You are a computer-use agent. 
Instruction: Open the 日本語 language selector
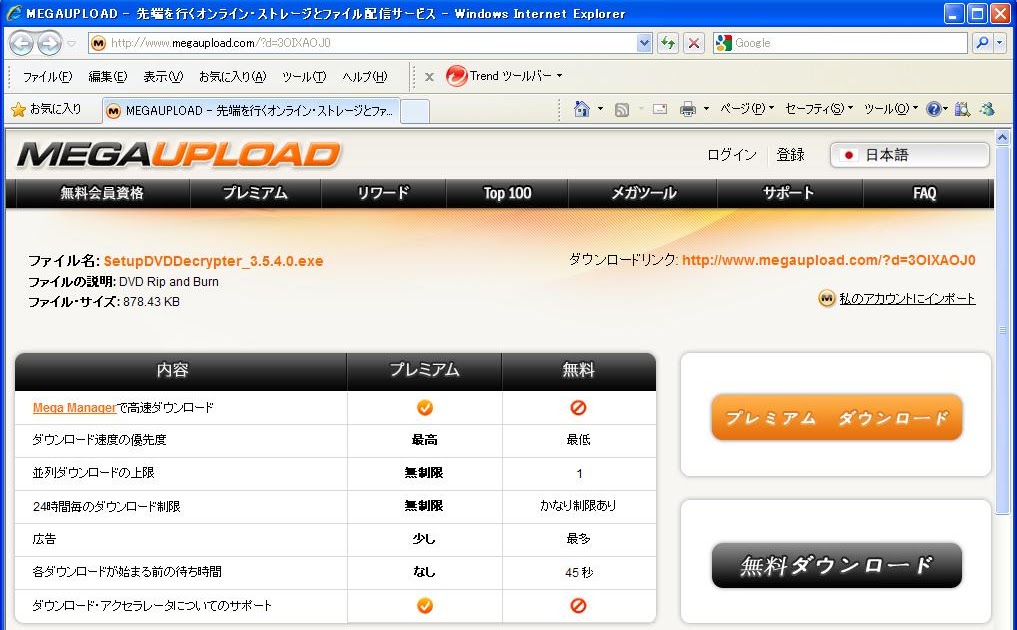click(x=909, y=155)
